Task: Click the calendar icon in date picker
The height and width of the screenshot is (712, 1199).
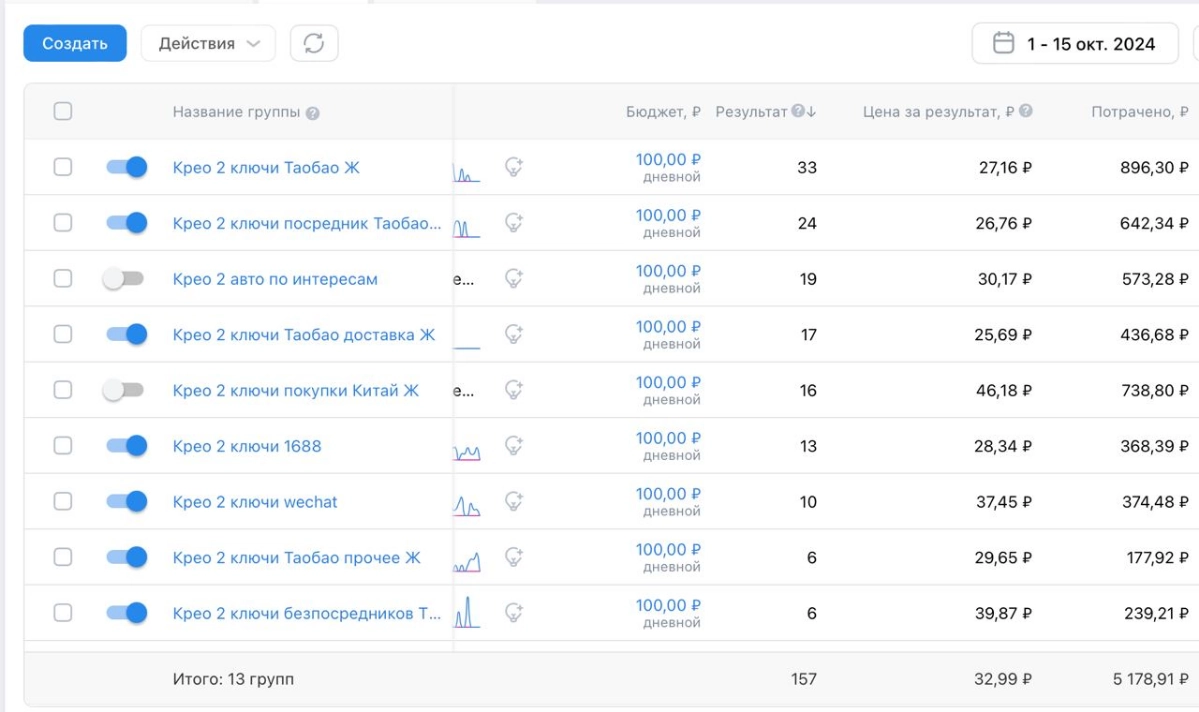Action: (1003, 43)
